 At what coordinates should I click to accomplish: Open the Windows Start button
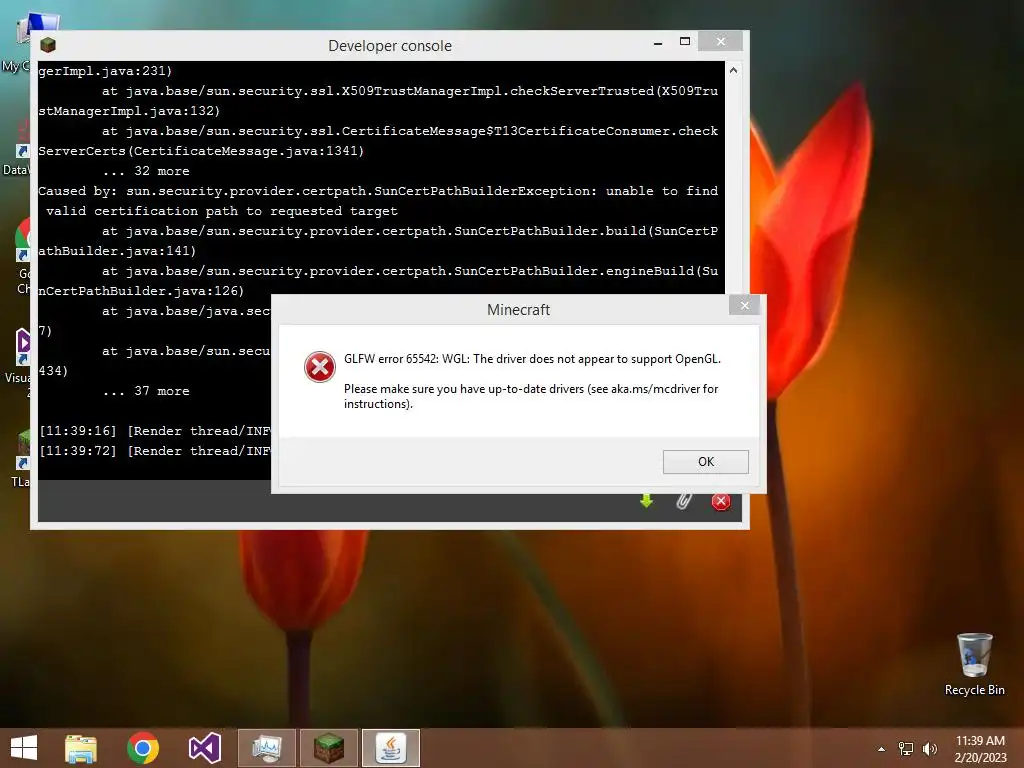[x=24, y=748]
